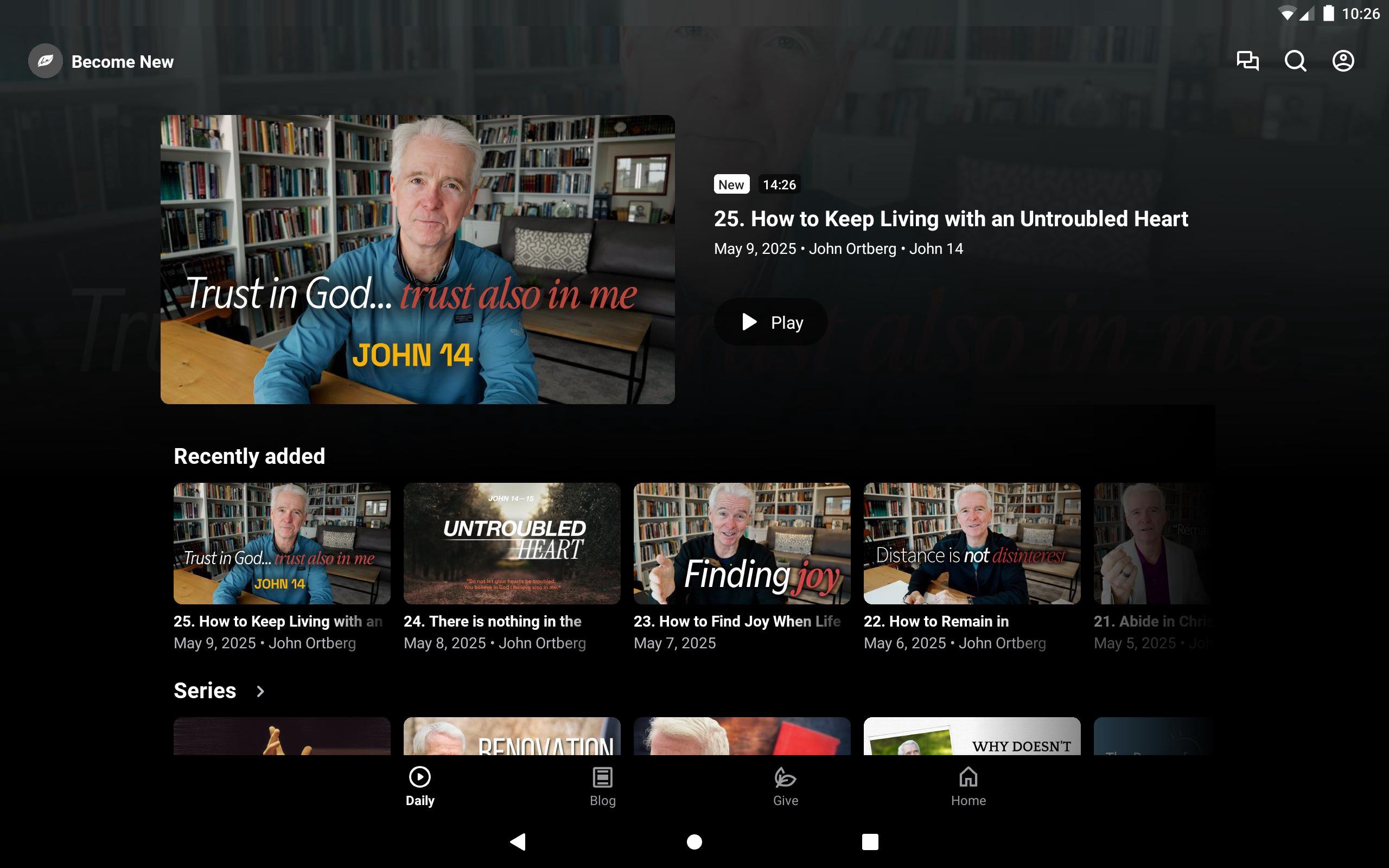Open the chat messages icon
This screenshot has width=1389, height=868.
tap(1247, 61)
